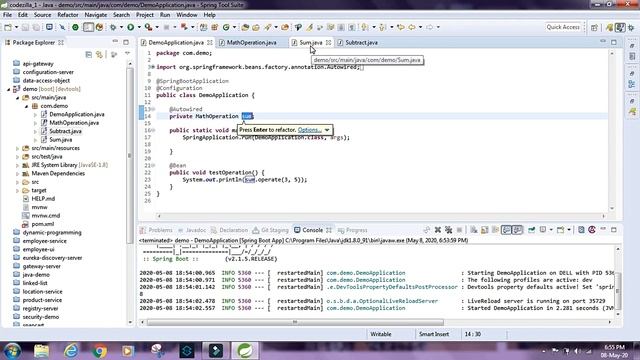Maximize the editor area
The height and width of the screenshot is (360, 640).
tap(614, 42)
